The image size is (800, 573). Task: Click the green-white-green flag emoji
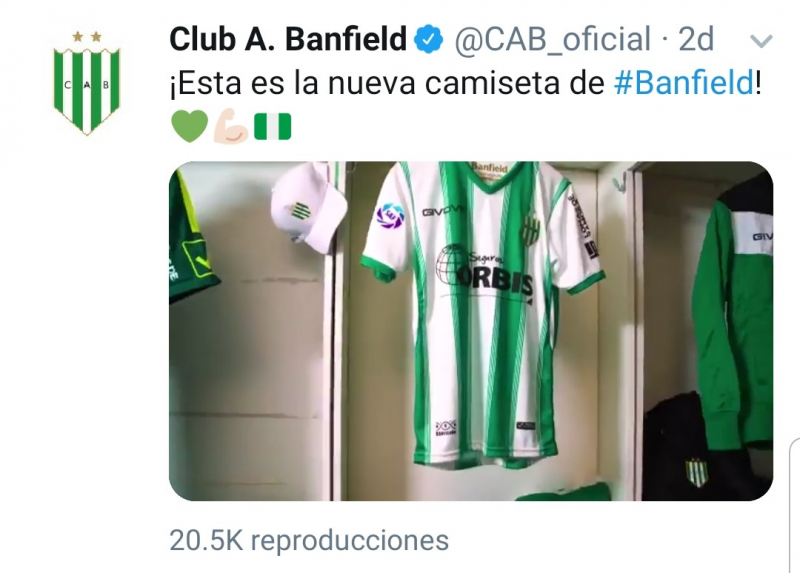(273, 126)
